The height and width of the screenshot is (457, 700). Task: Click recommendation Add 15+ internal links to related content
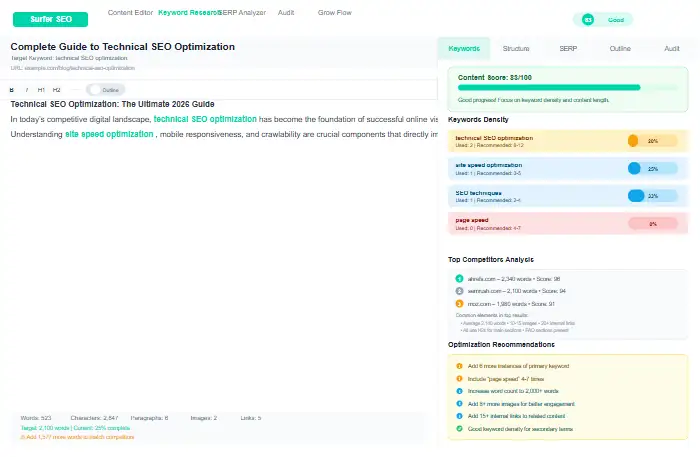pyautogui.click(x=516, y=416)
